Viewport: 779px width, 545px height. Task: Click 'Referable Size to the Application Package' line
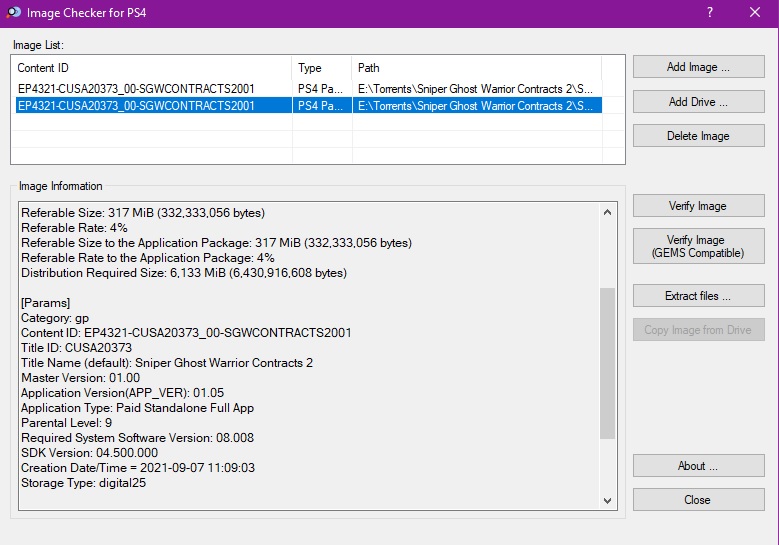point(217,242)
